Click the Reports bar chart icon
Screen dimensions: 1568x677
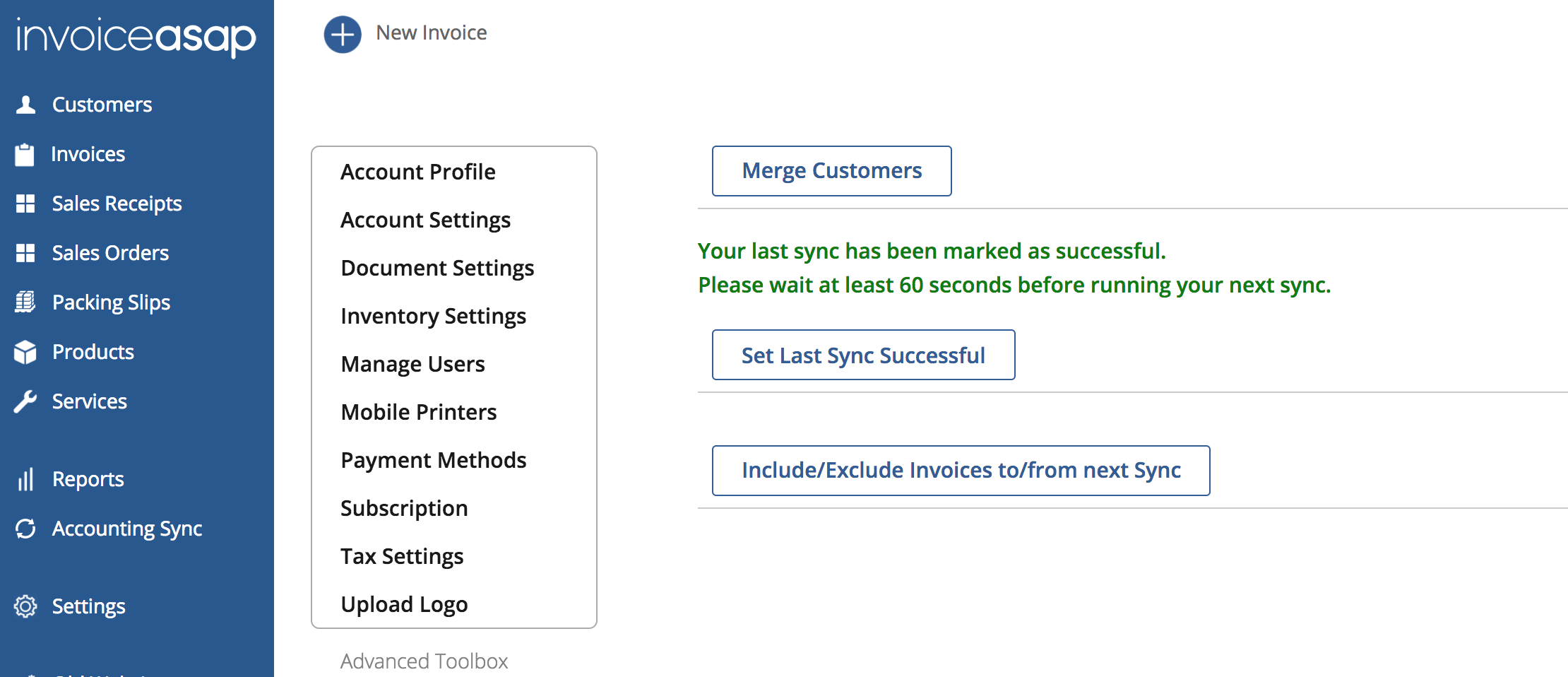[x=25, y=479]
